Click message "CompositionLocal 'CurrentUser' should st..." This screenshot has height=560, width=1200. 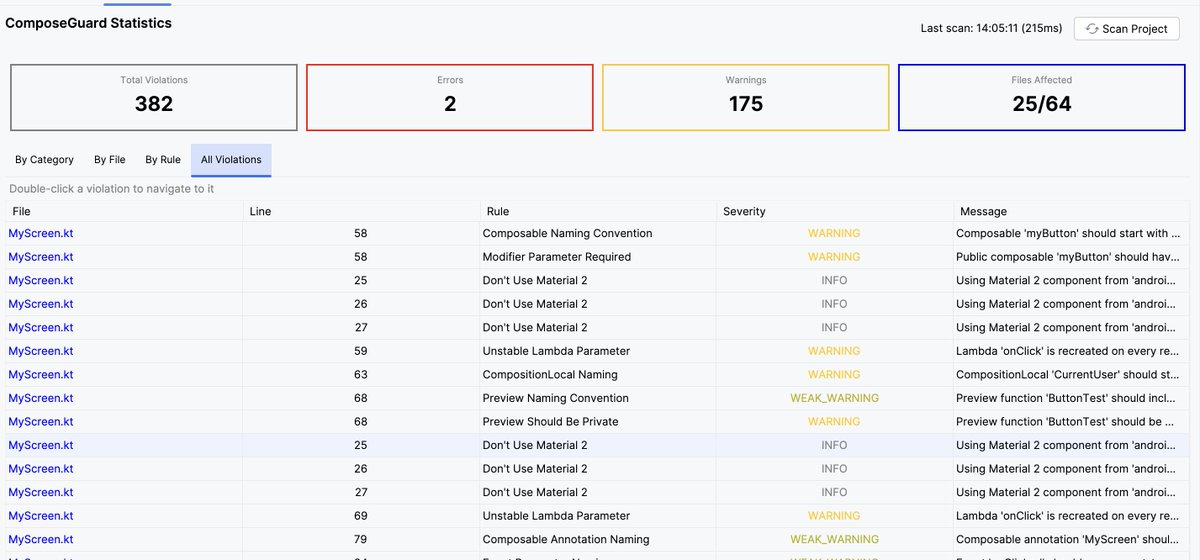[1068, 375]
